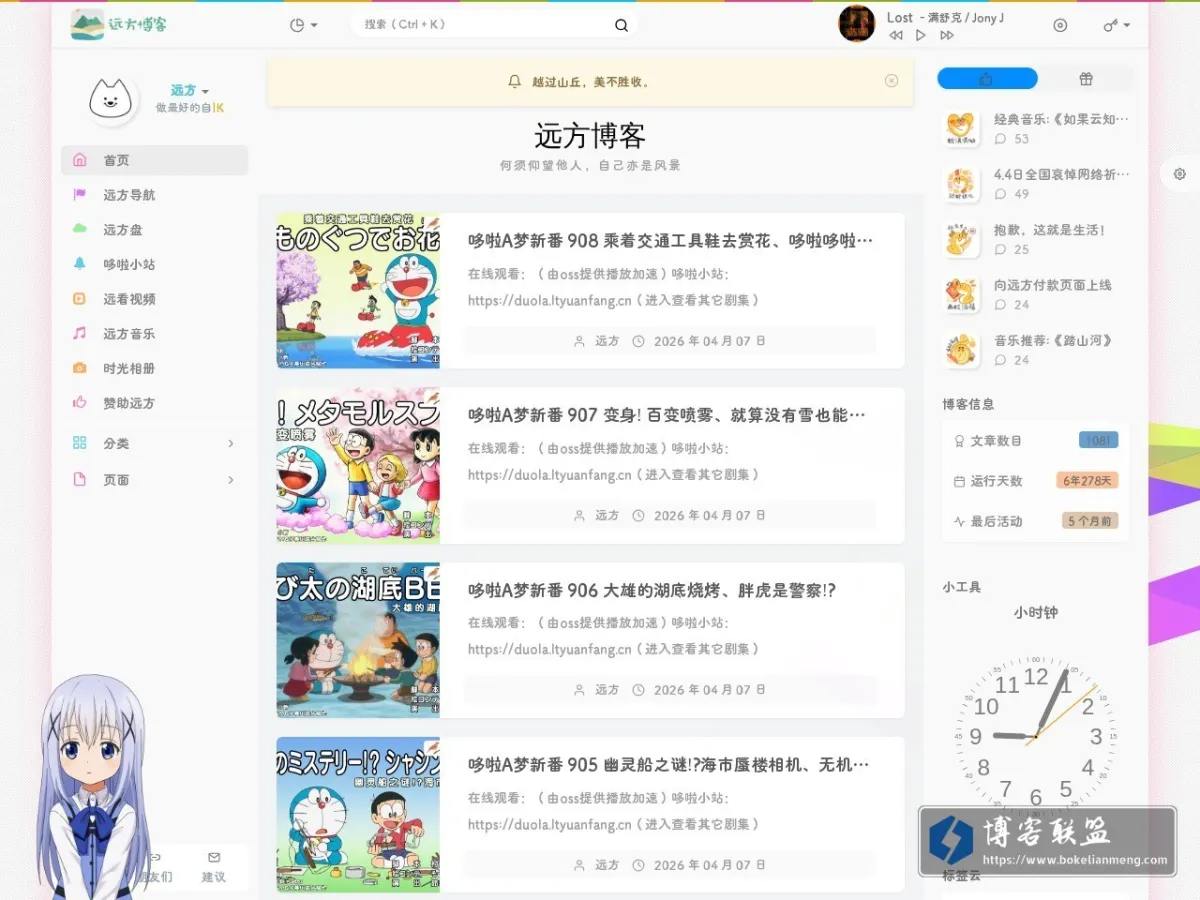Dismiss the 越过山丘 notice banner
This screenshot has height=900, width=1200.
click(891, 81)
